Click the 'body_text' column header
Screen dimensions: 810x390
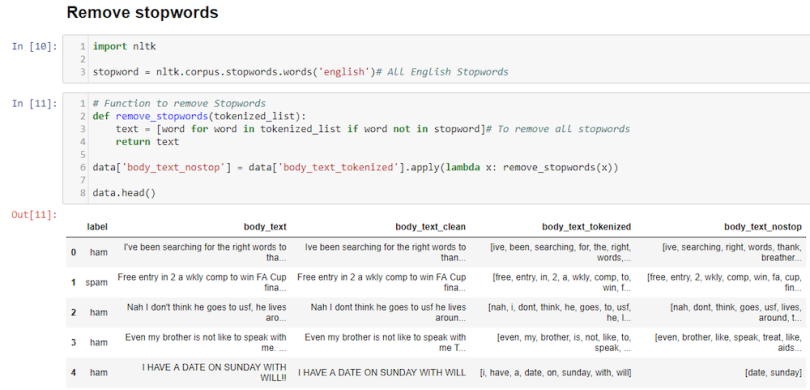pos(265,226)
